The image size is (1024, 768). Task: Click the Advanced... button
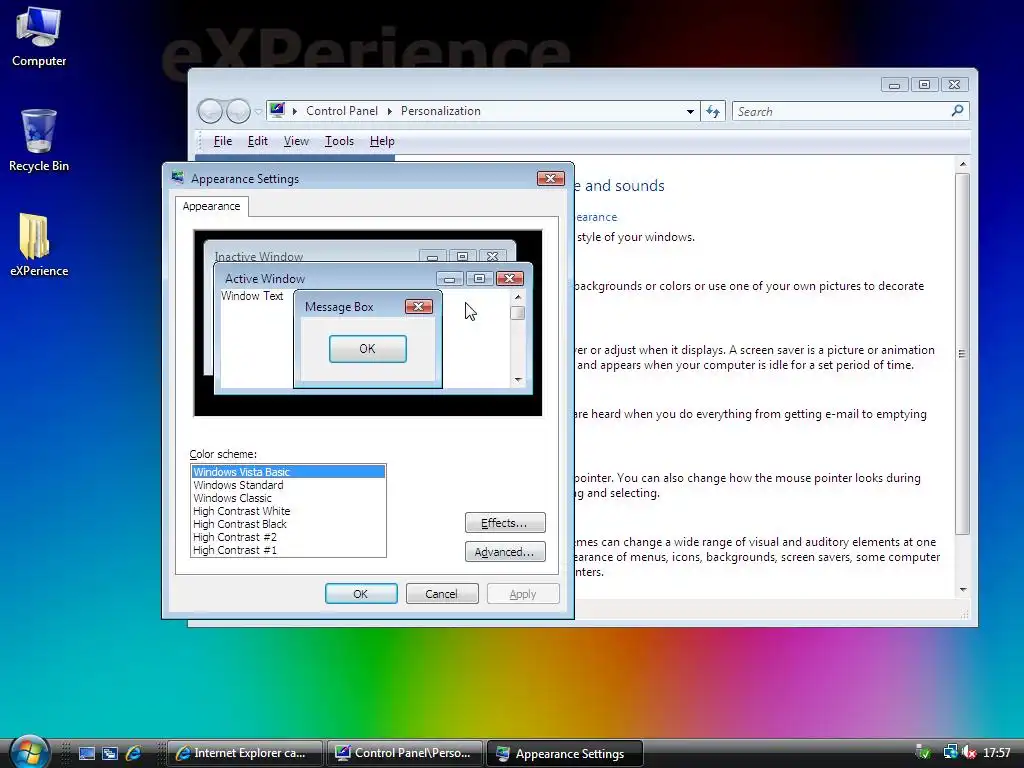(505, 552)
